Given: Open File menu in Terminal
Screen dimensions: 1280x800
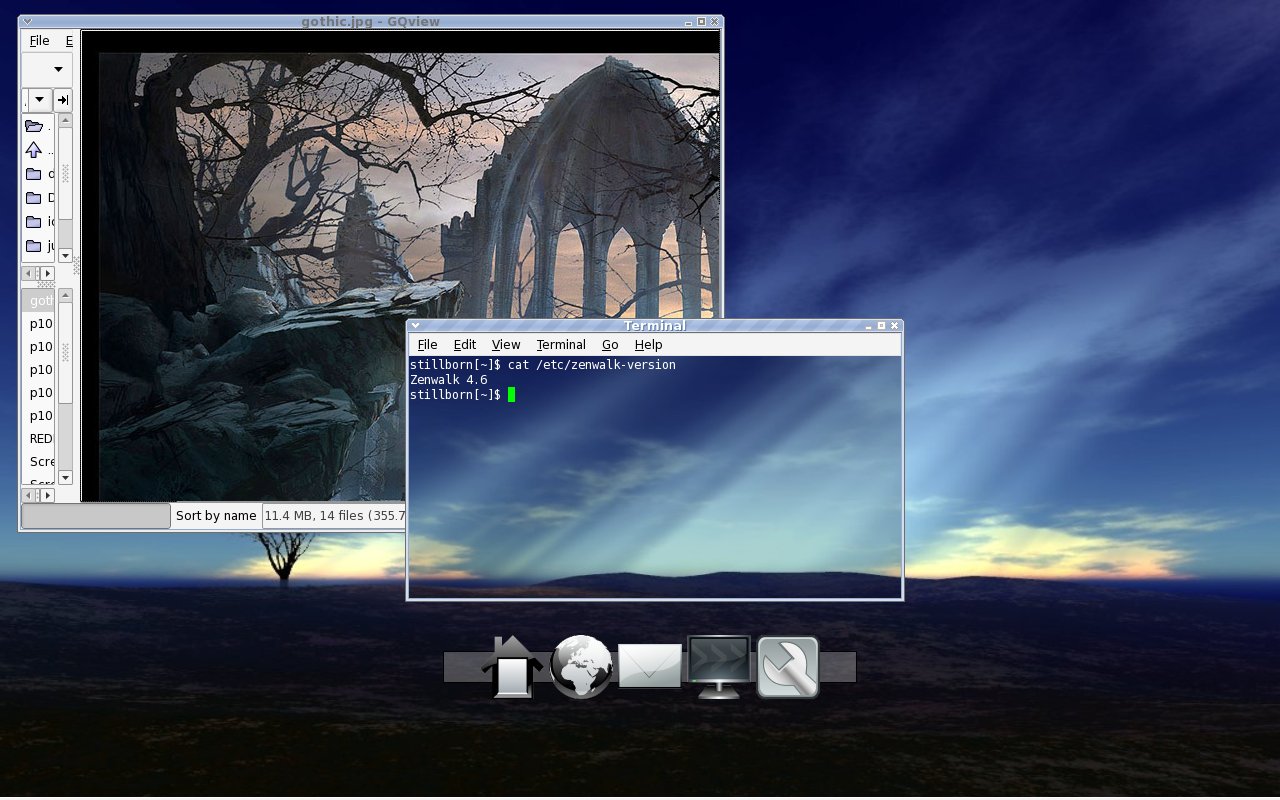Looking at the screenshot, I should point(428,345).
